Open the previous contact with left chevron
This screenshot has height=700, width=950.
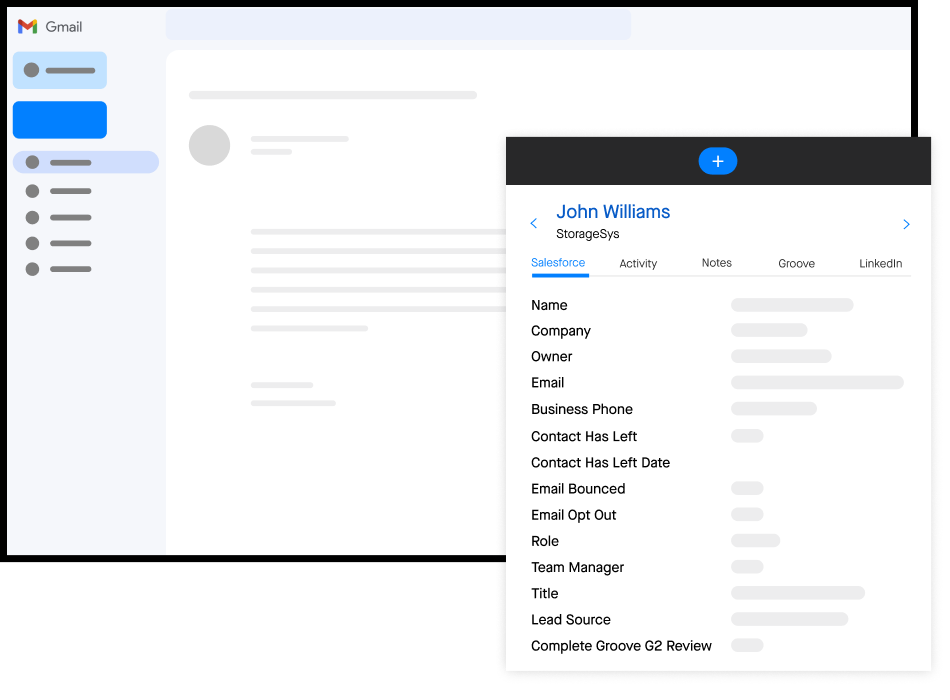(x=533, y=224)
